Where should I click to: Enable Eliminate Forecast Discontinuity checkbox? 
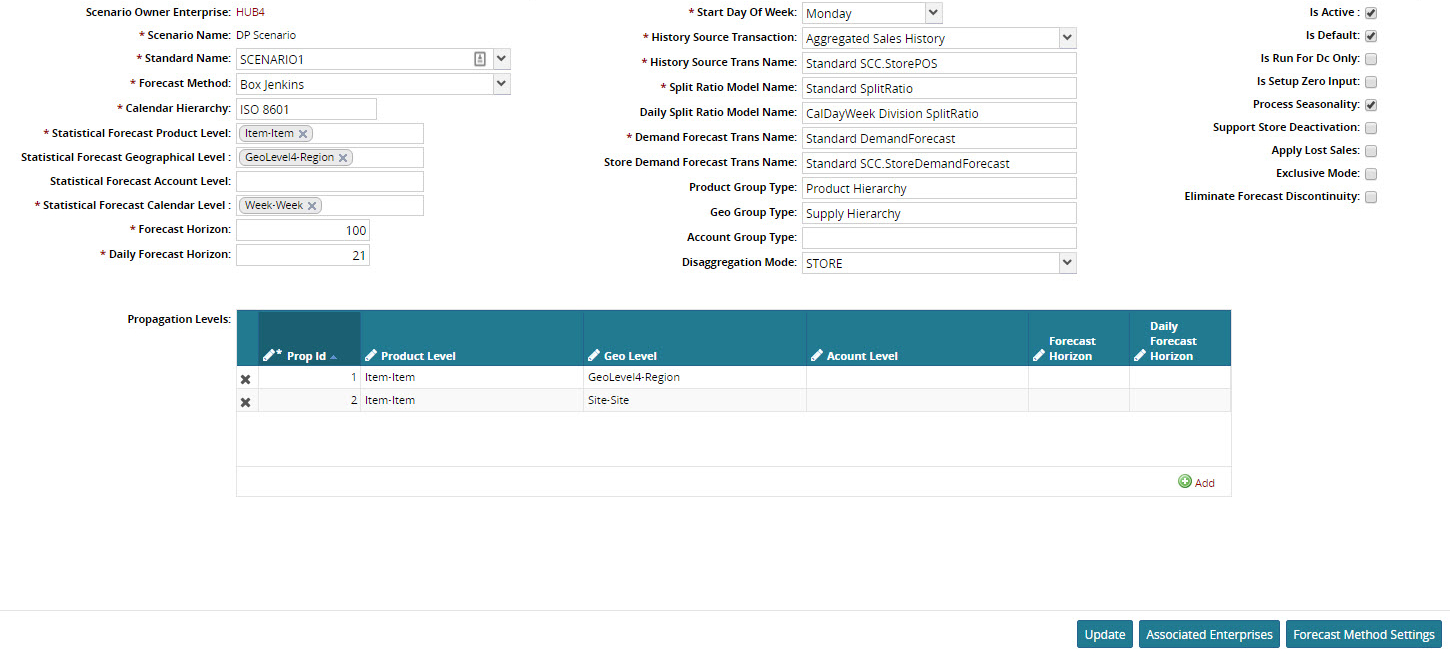point(1371,197)
